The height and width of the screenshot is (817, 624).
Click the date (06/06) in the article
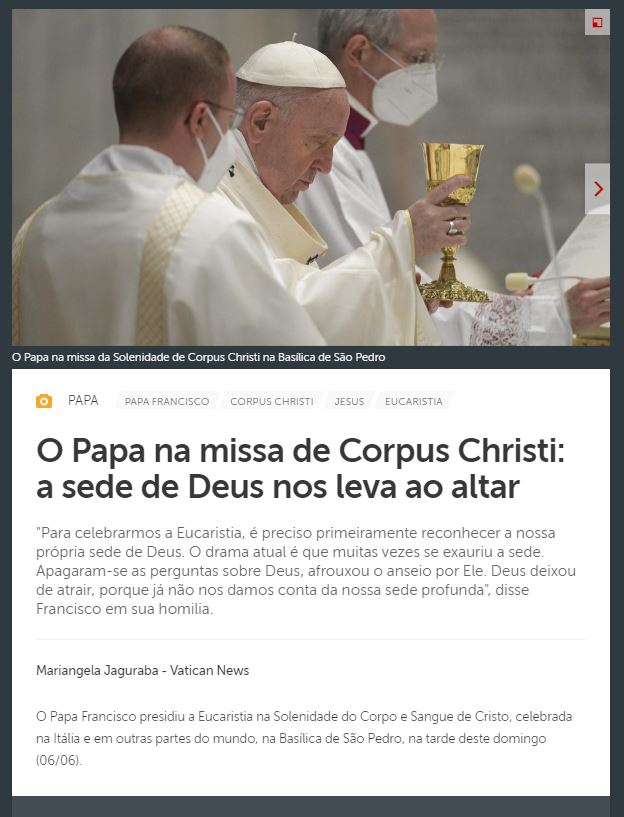tap(59, 760)
